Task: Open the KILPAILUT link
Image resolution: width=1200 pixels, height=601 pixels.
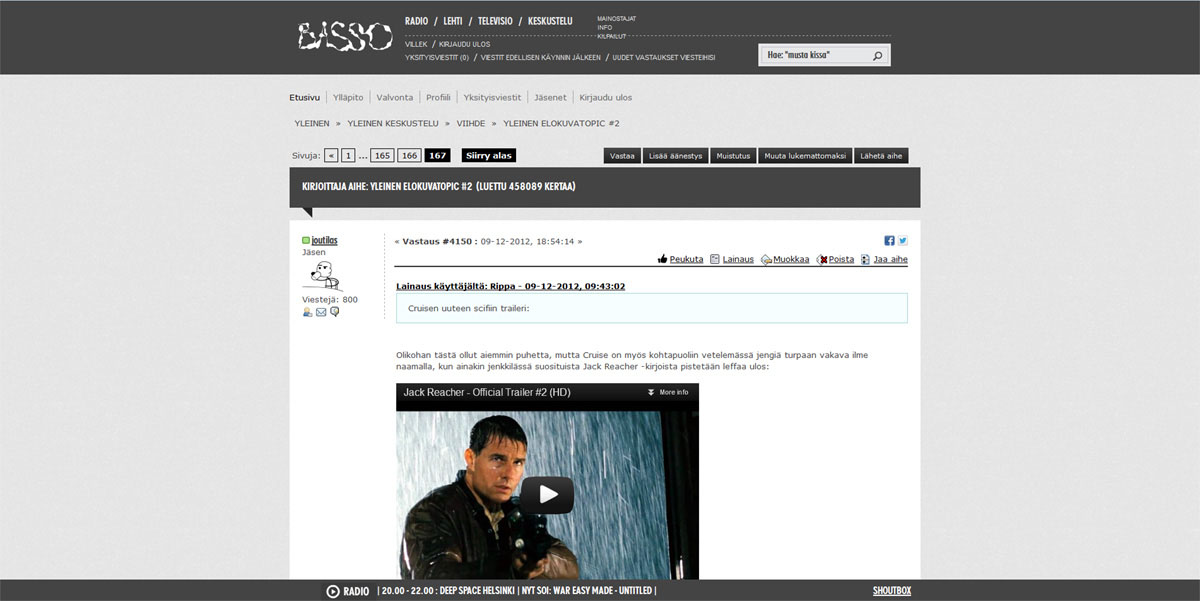Action: click(611, 36)
